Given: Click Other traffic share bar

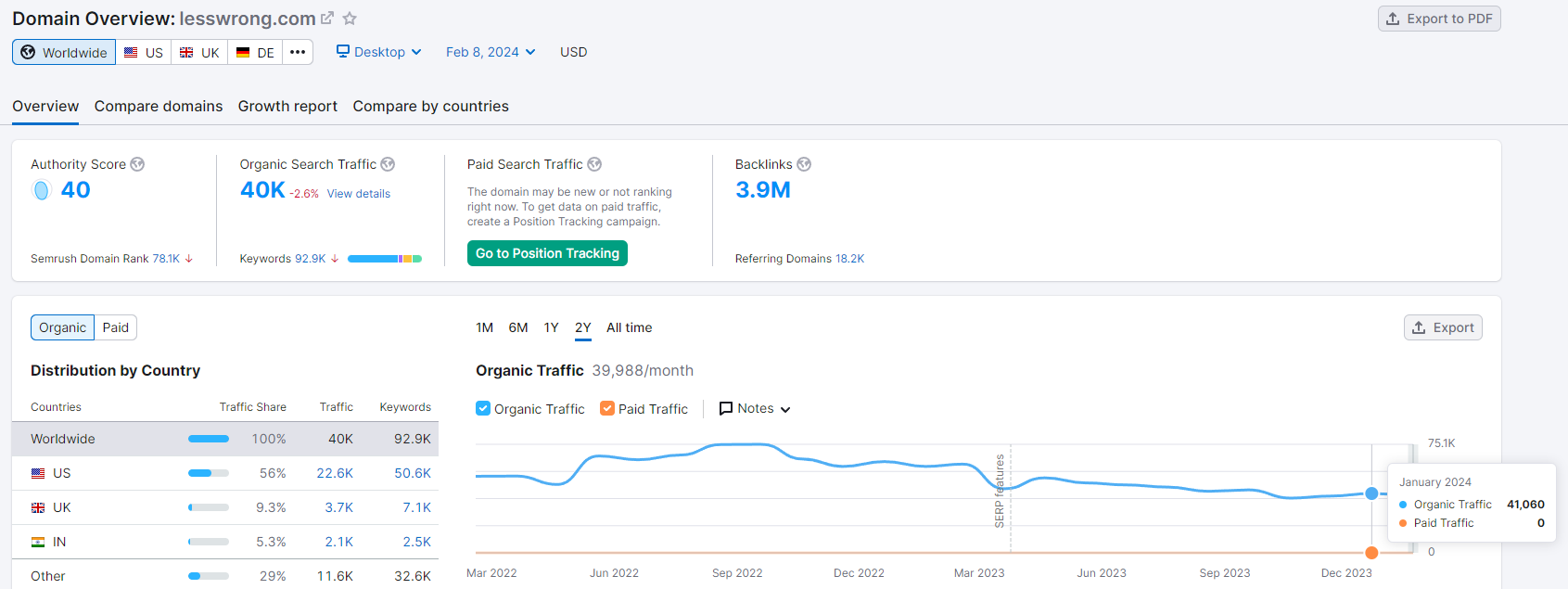Looking at the screenshot, I should point(209,576).
